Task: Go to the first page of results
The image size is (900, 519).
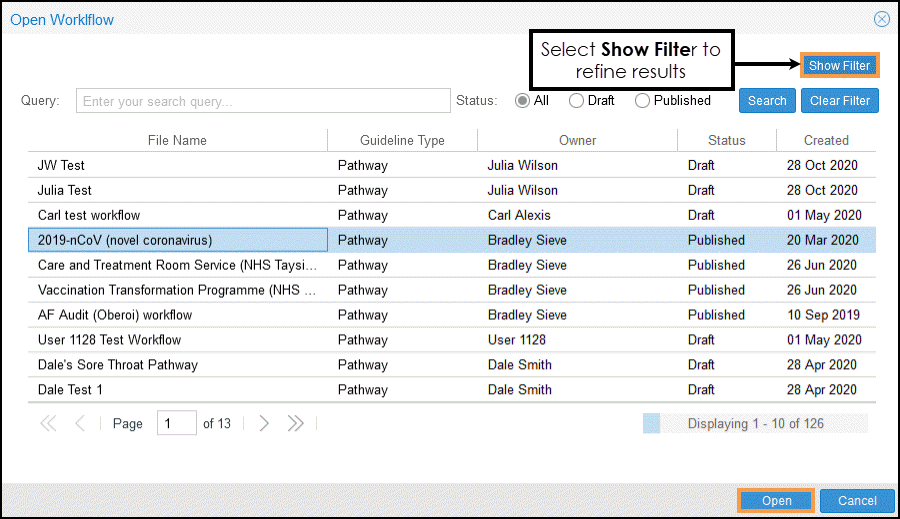Action: click(x=48, y=423)
